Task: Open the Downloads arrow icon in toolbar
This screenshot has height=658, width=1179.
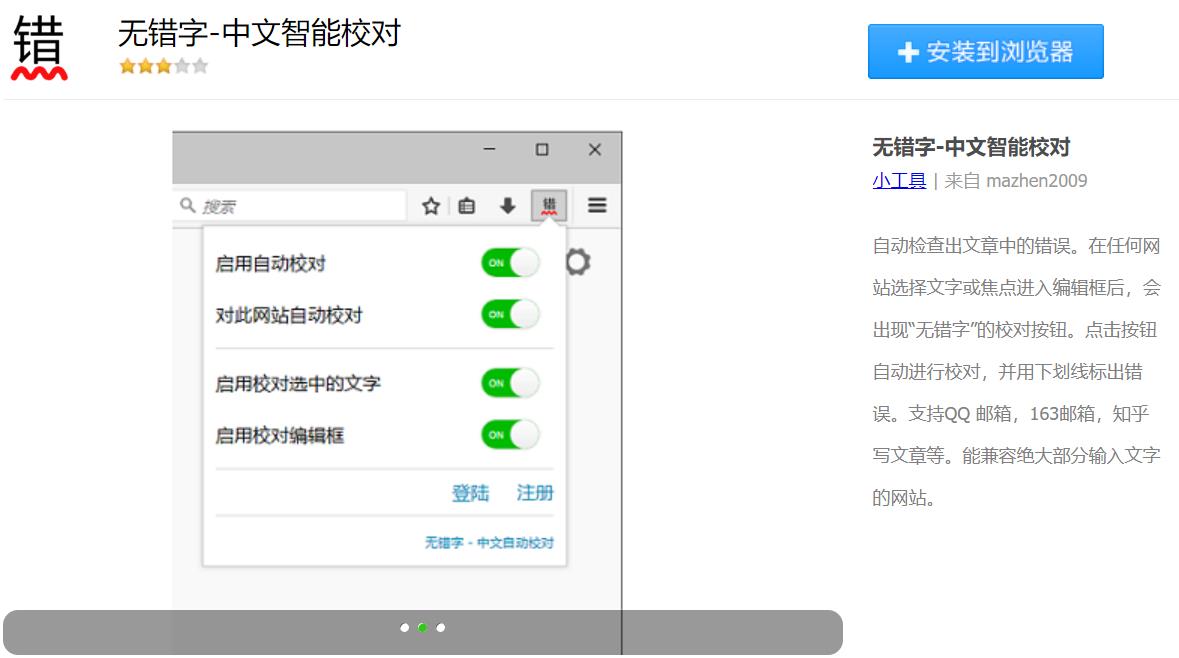Action: 509,205
